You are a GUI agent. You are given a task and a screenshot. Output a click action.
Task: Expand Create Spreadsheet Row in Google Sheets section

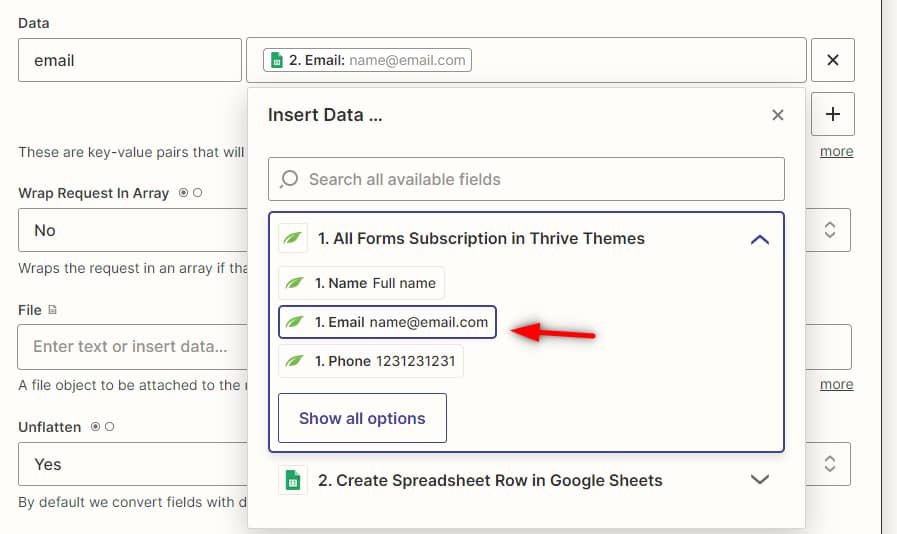coord(760,480)
